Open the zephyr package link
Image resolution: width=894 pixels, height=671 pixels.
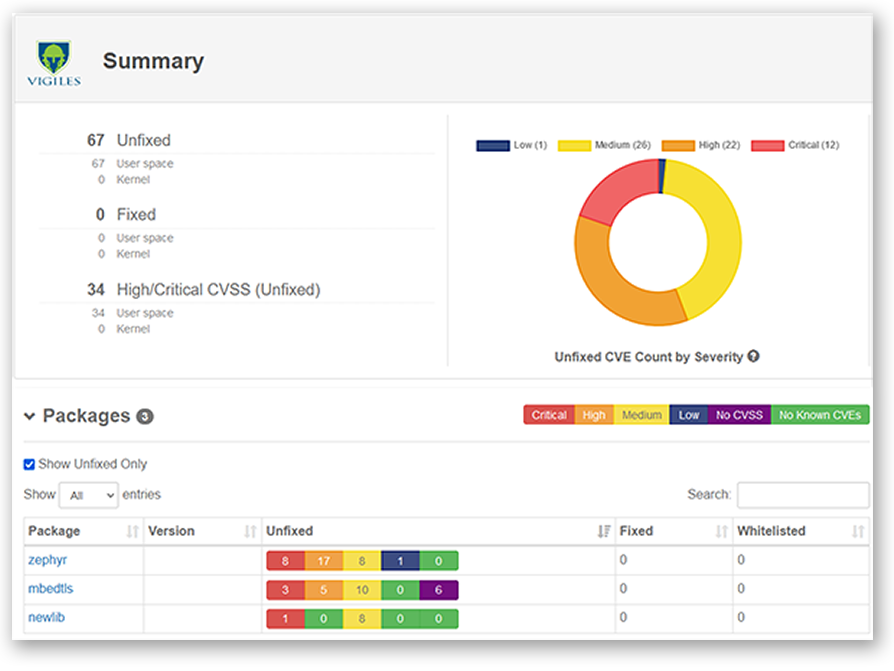[x=48, y=560]
